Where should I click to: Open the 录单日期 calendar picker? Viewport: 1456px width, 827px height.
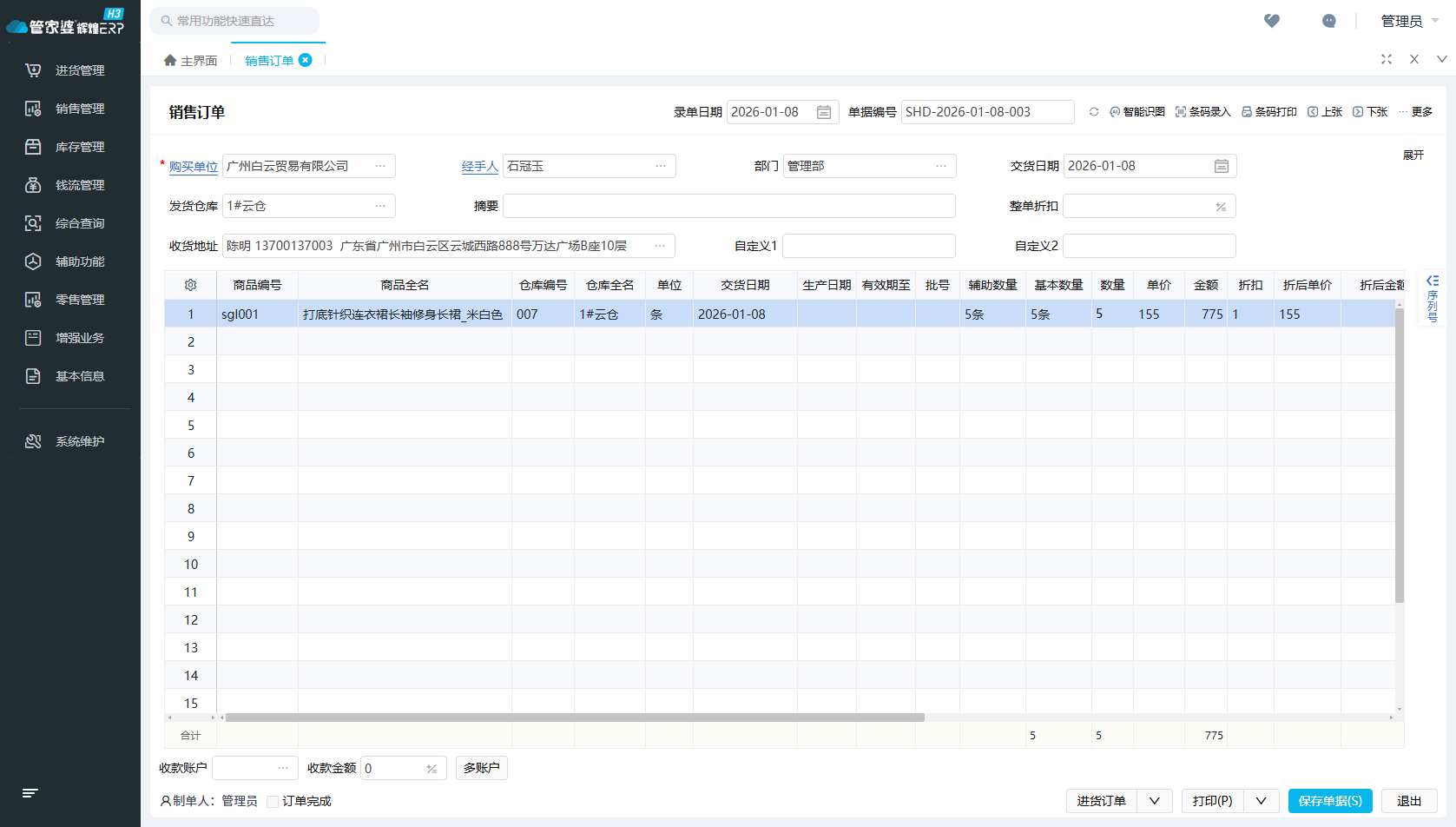[824, 112]
